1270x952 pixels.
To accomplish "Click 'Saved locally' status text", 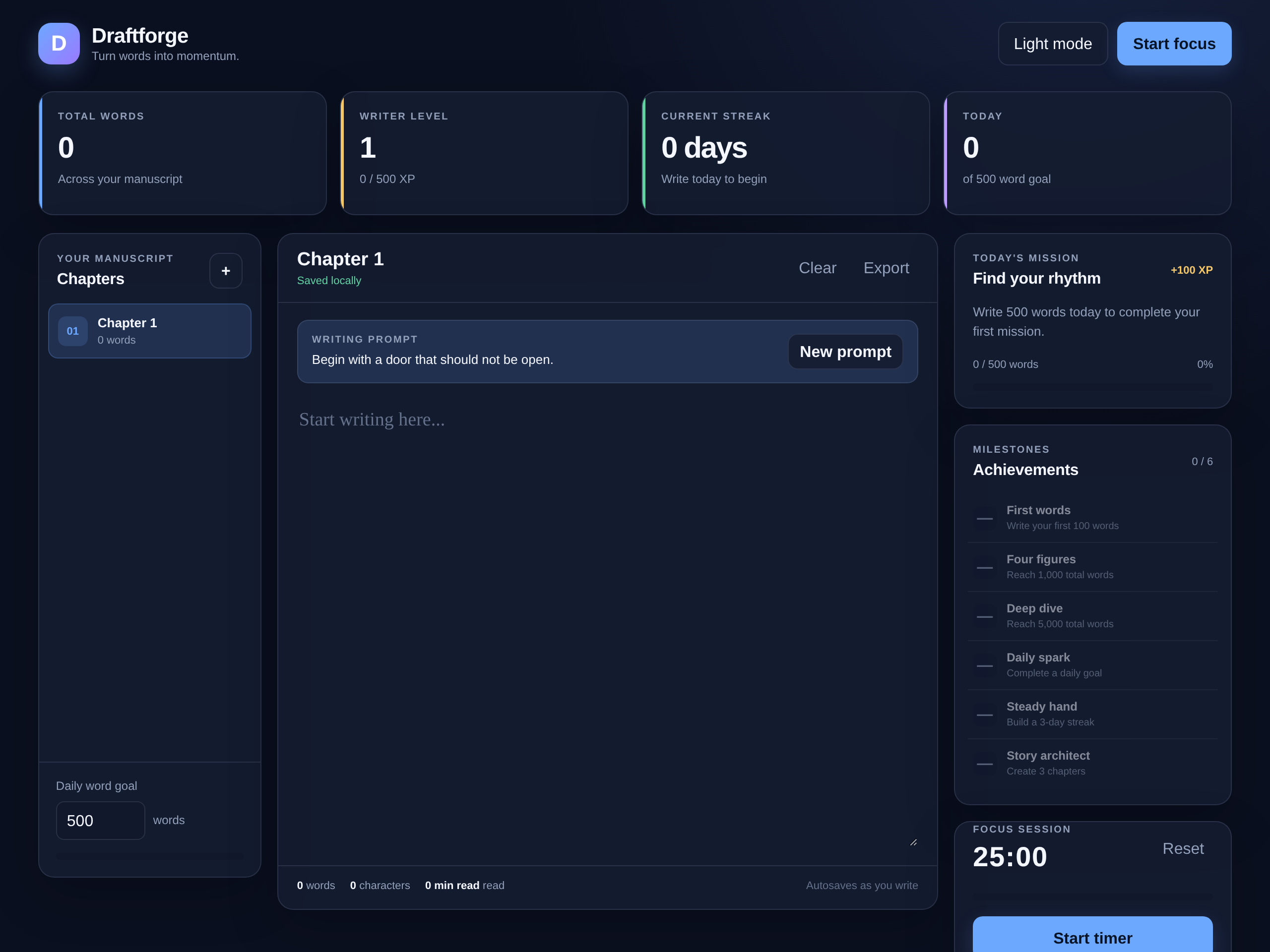I will click(329, 281).
